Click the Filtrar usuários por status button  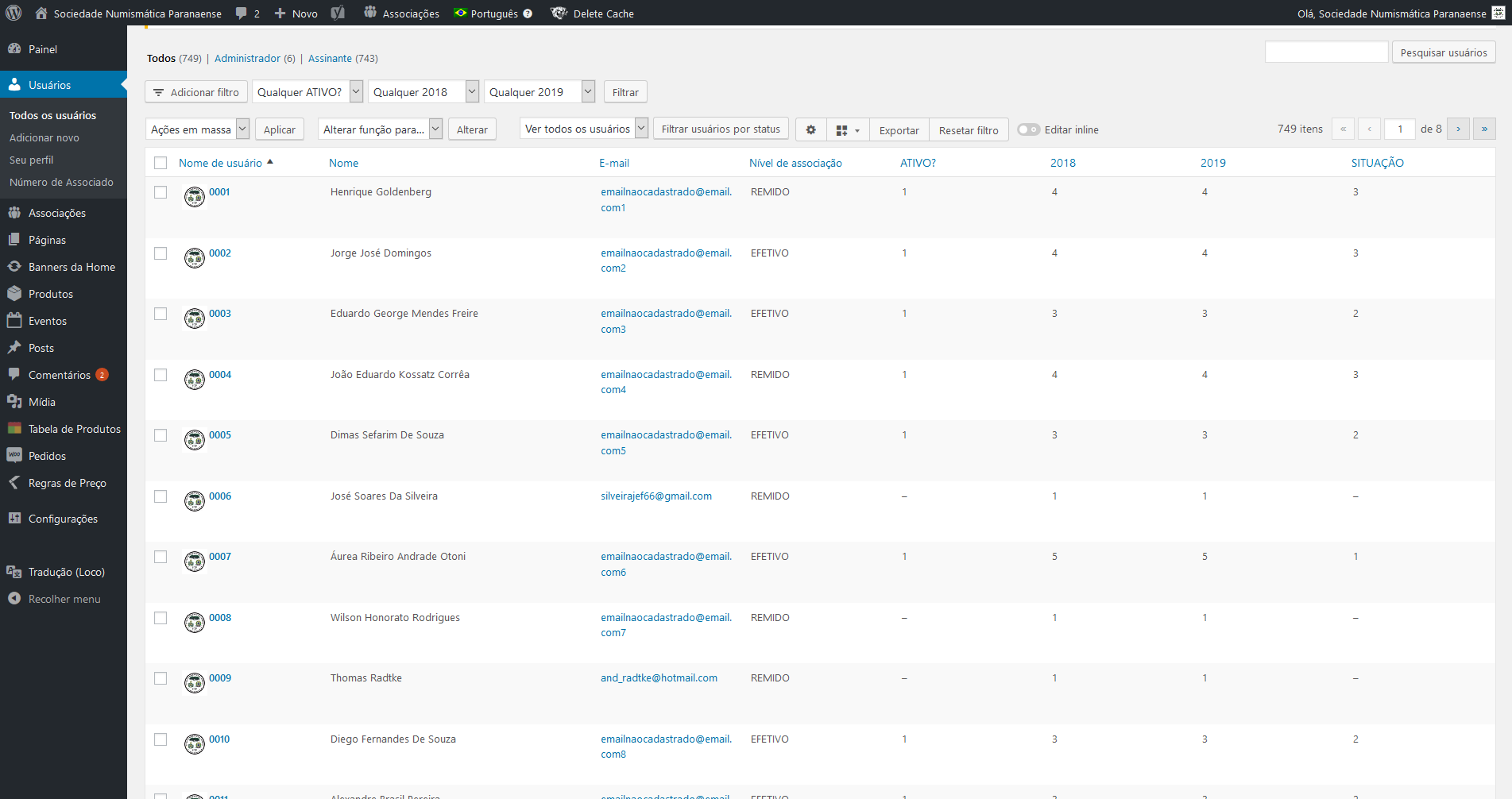(x=721, y=129)
